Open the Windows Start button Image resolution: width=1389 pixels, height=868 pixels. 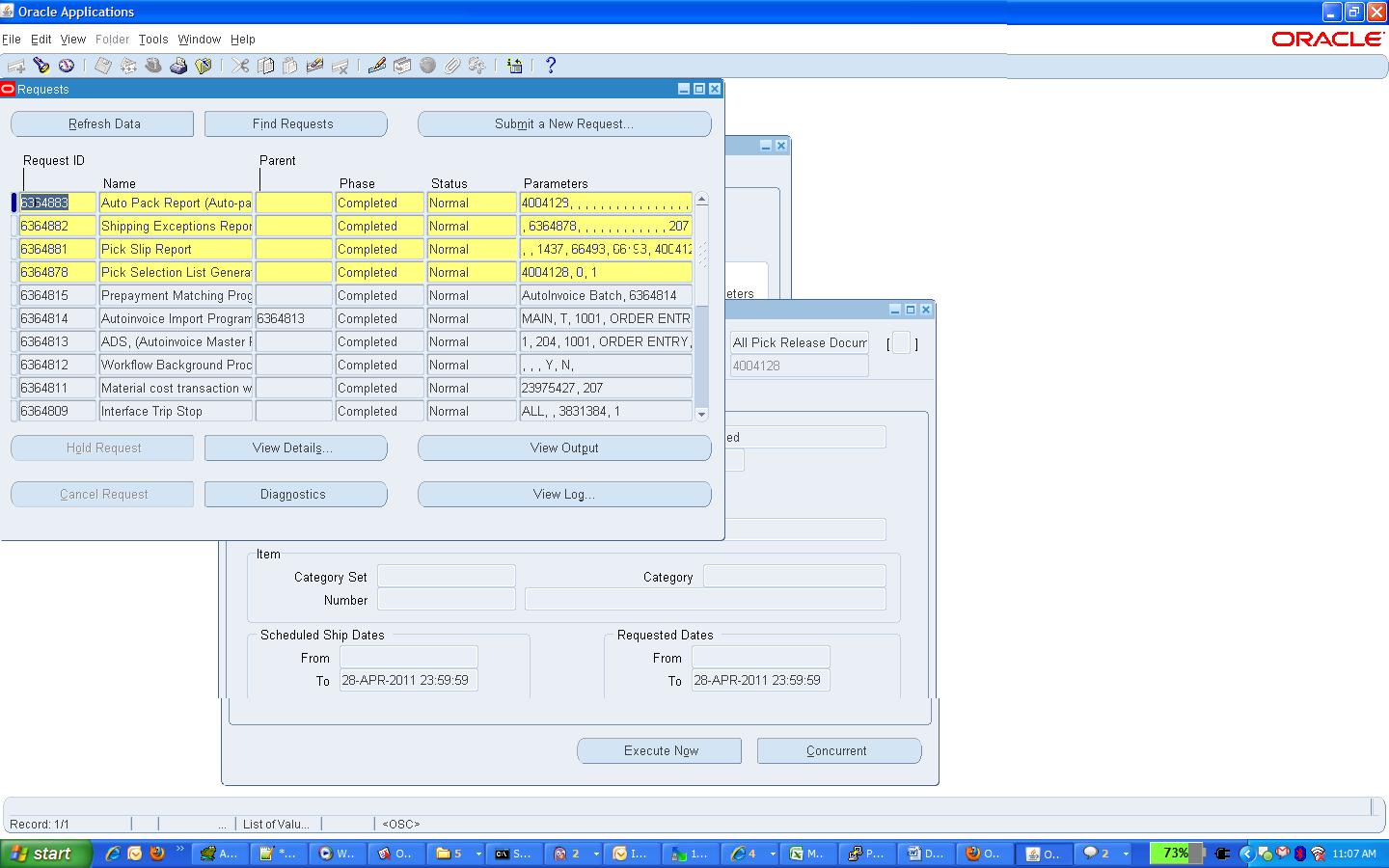click(x=45, y=854)
